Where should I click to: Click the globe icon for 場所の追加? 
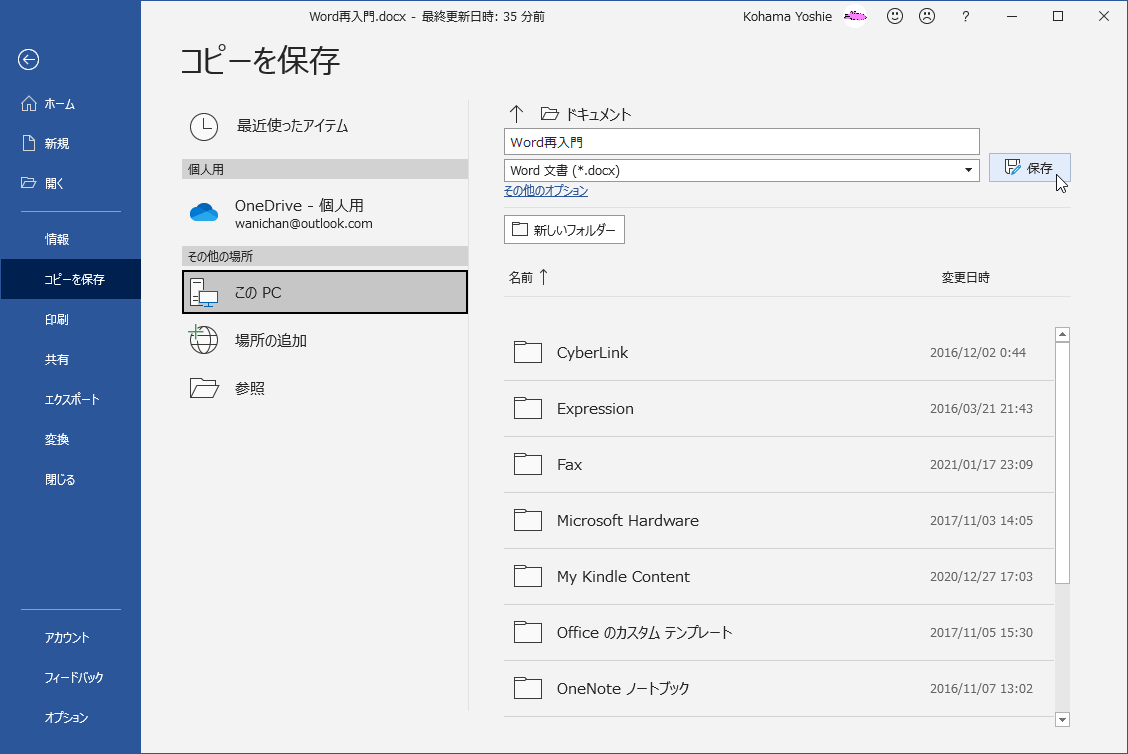pos(204,340)
